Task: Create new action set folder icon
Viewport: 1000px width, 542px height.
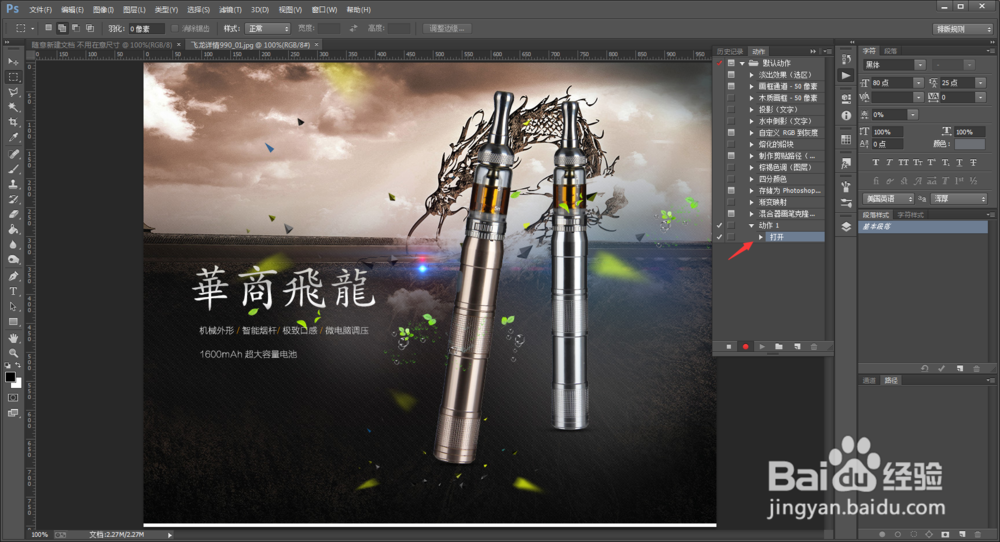Action: [x=779, y=347]
